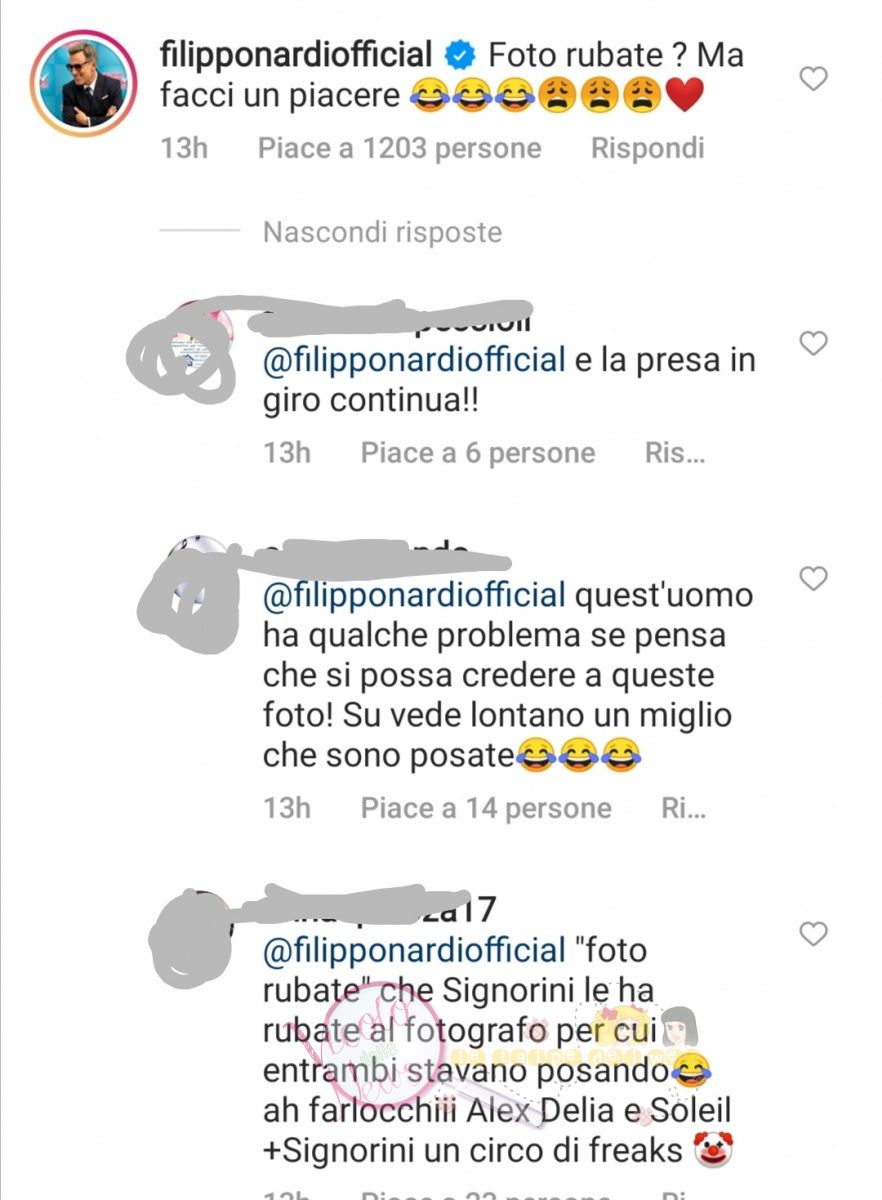882x1200 pixels.
Task: Like the 'quest'uomo ha qualche problema' reply
Action: [x=814, y=578]
